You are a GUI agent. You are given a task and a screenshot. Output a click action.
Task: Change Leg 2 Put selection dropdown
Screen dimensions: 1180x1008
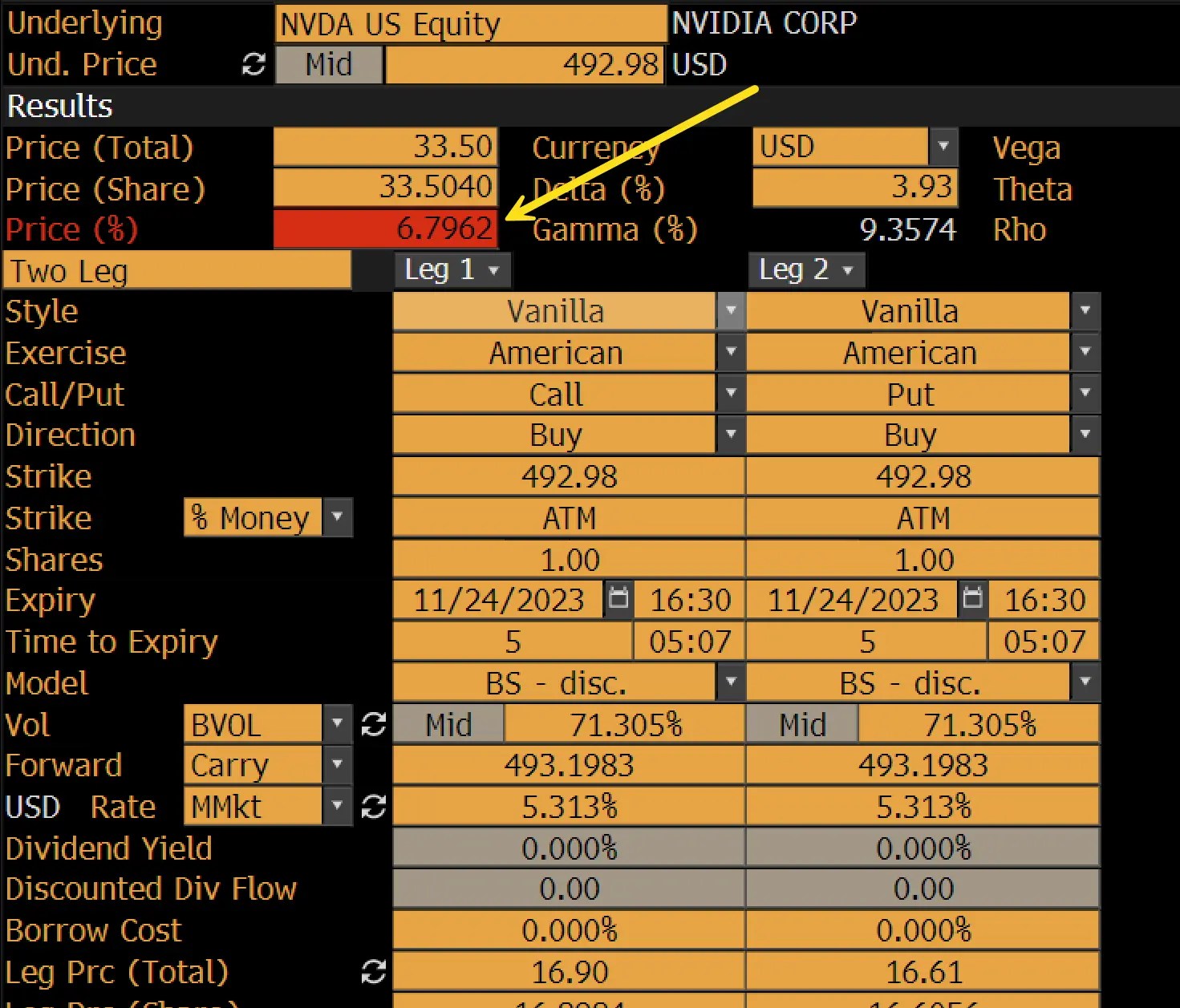(1085, 394)
